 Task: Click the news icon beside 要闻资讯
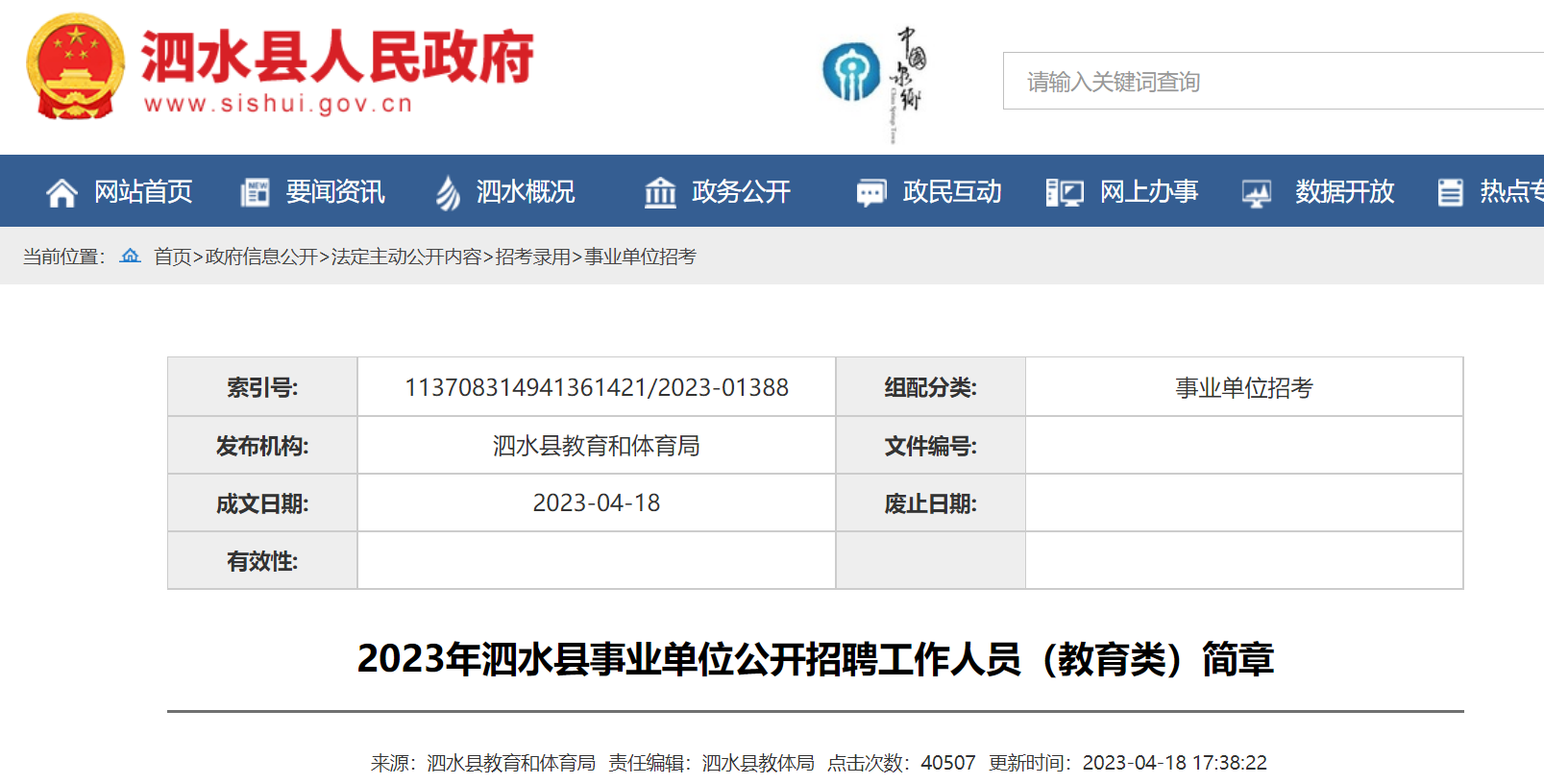click(255, 193)
